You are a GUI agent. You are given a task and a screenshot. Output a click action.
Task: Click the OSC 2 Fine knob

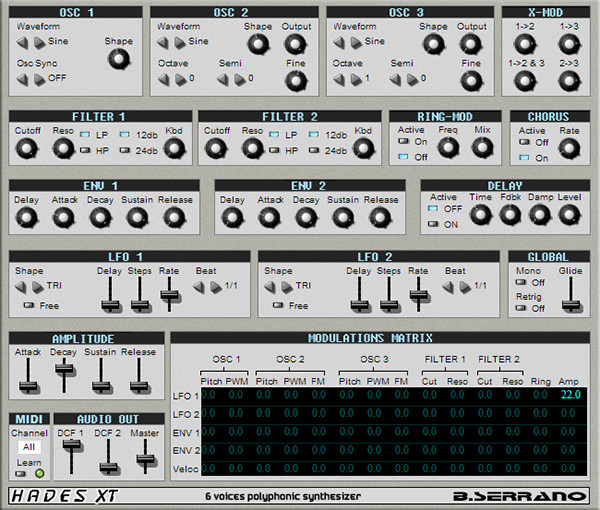[295, 80]
